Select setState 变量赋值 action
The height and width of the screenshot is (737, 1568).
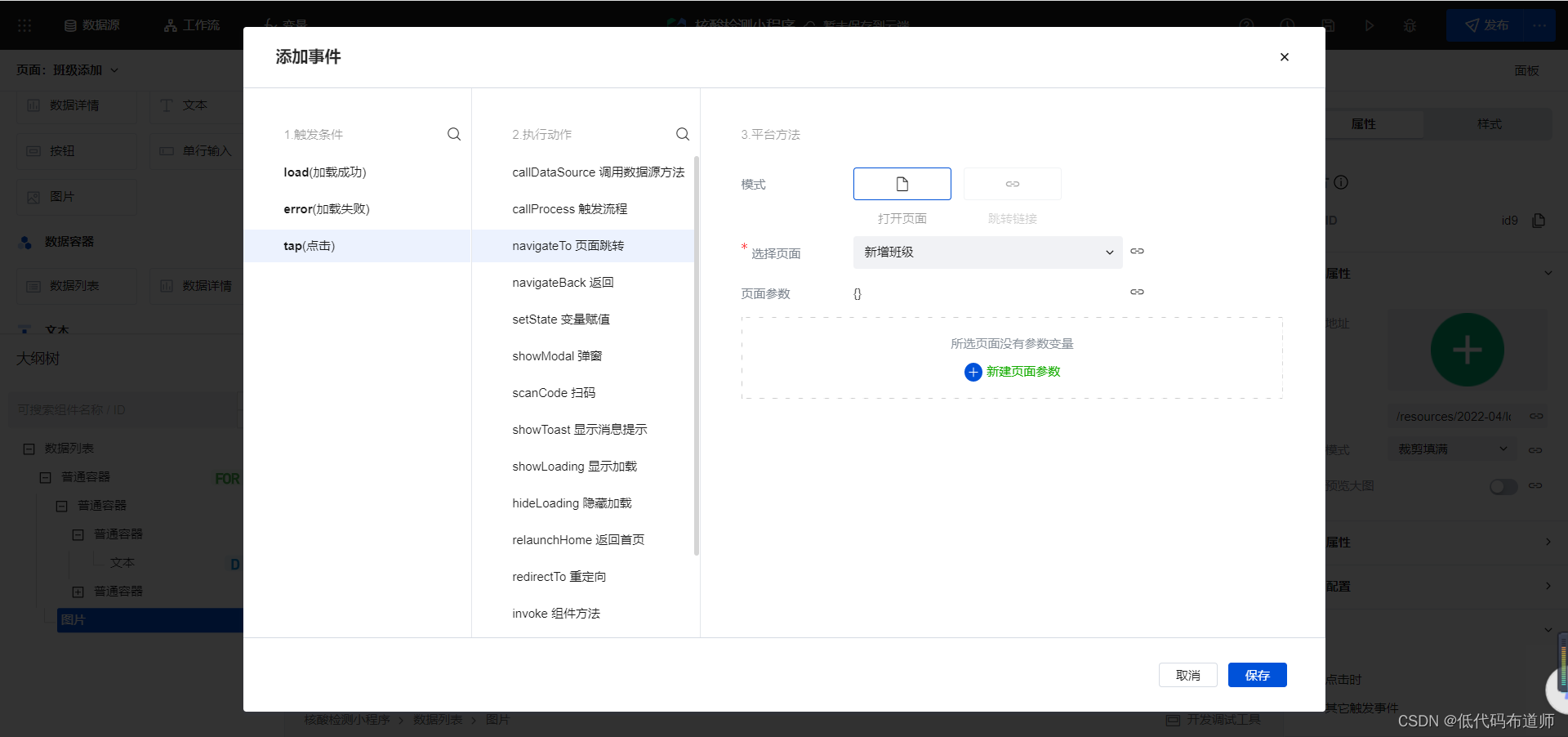pyautogui.click(x=583, y=319)
